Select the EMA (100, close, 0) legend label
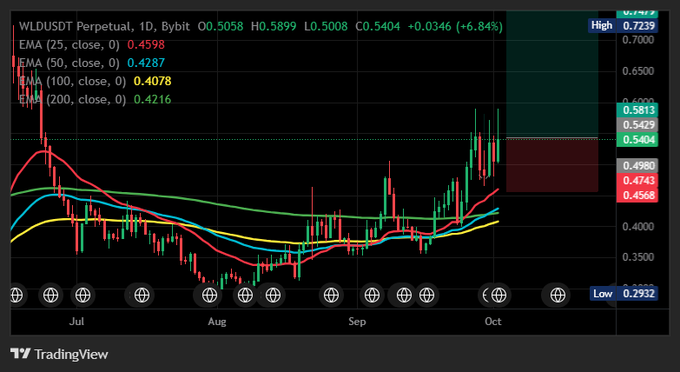Screen dimensions: 680x372 click(x=72, y=81)
